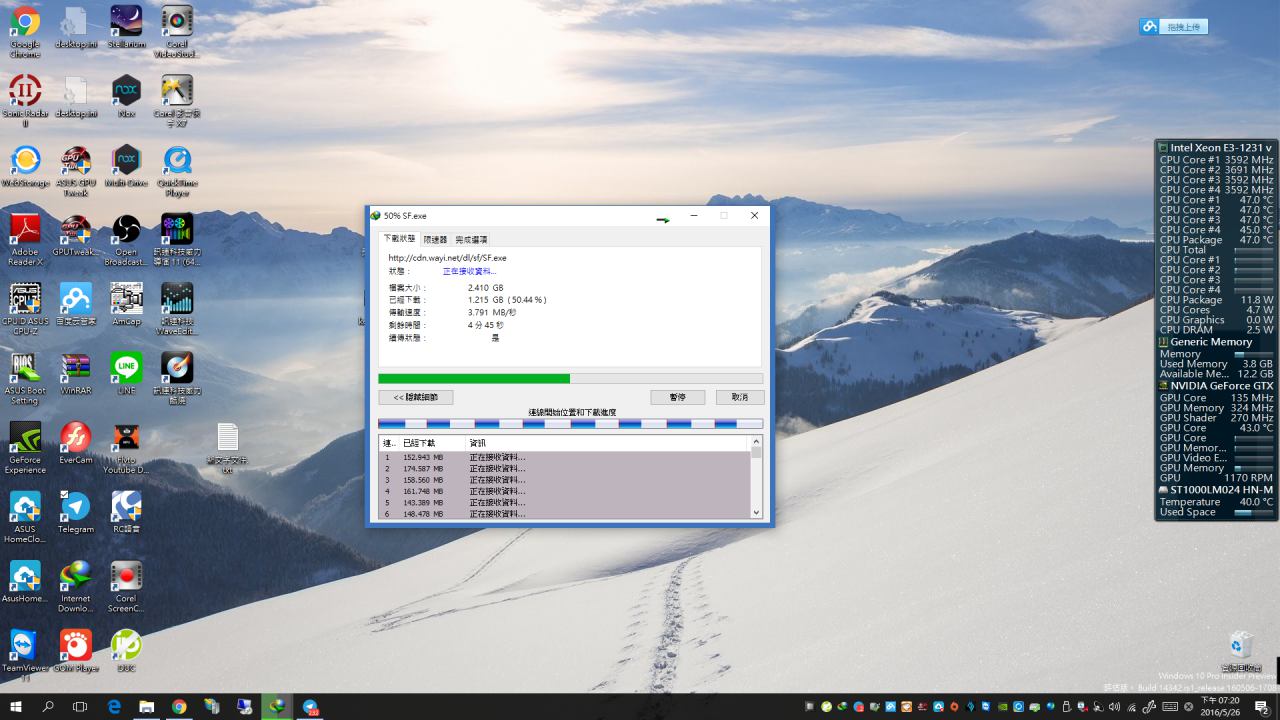Open the Telegram desktop shortcut
1280x720 pixels.
tap(76, 508)
